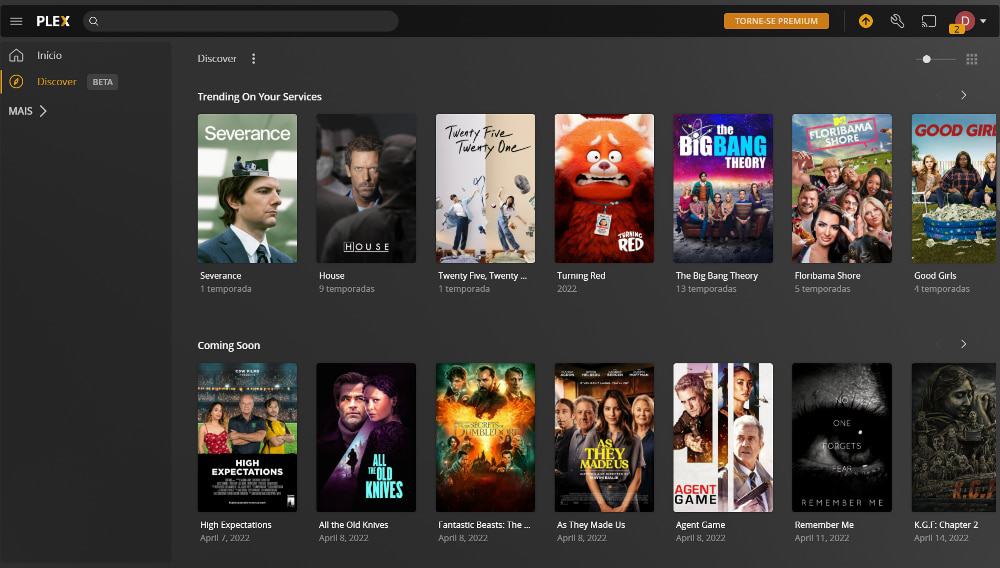Click the Discover page heading
The width and height of the screenshot is (1000, 568).
pyautogui.click(x=217, y=59)
